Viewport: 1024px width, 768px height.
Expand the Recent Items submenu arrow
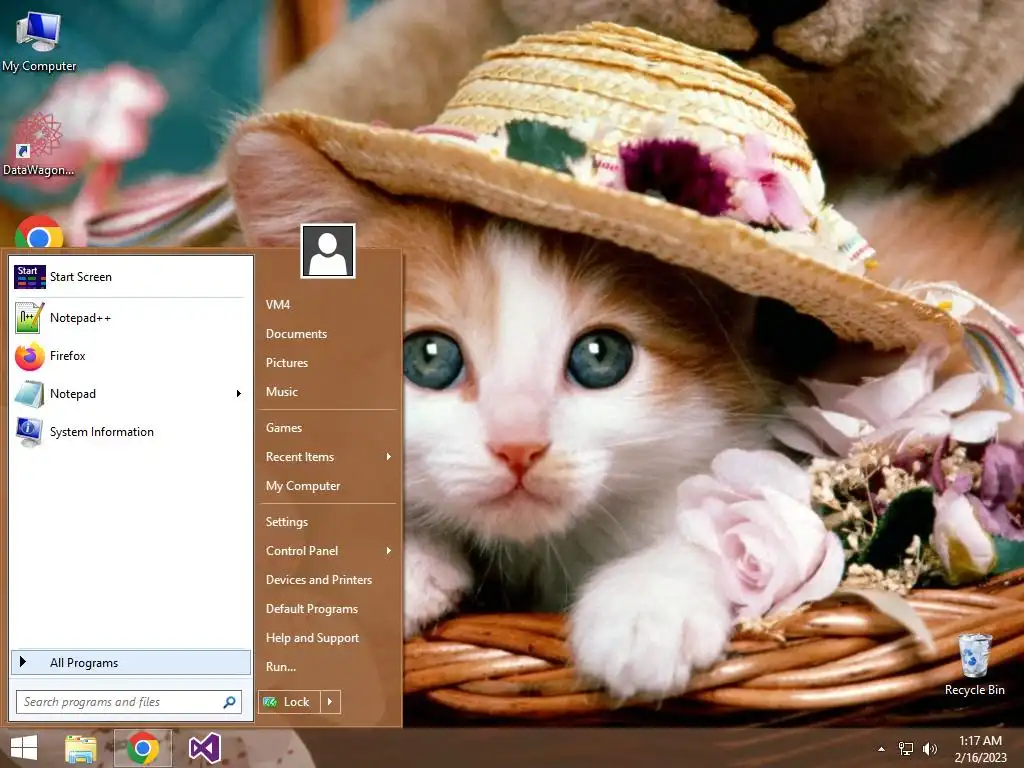389,456
